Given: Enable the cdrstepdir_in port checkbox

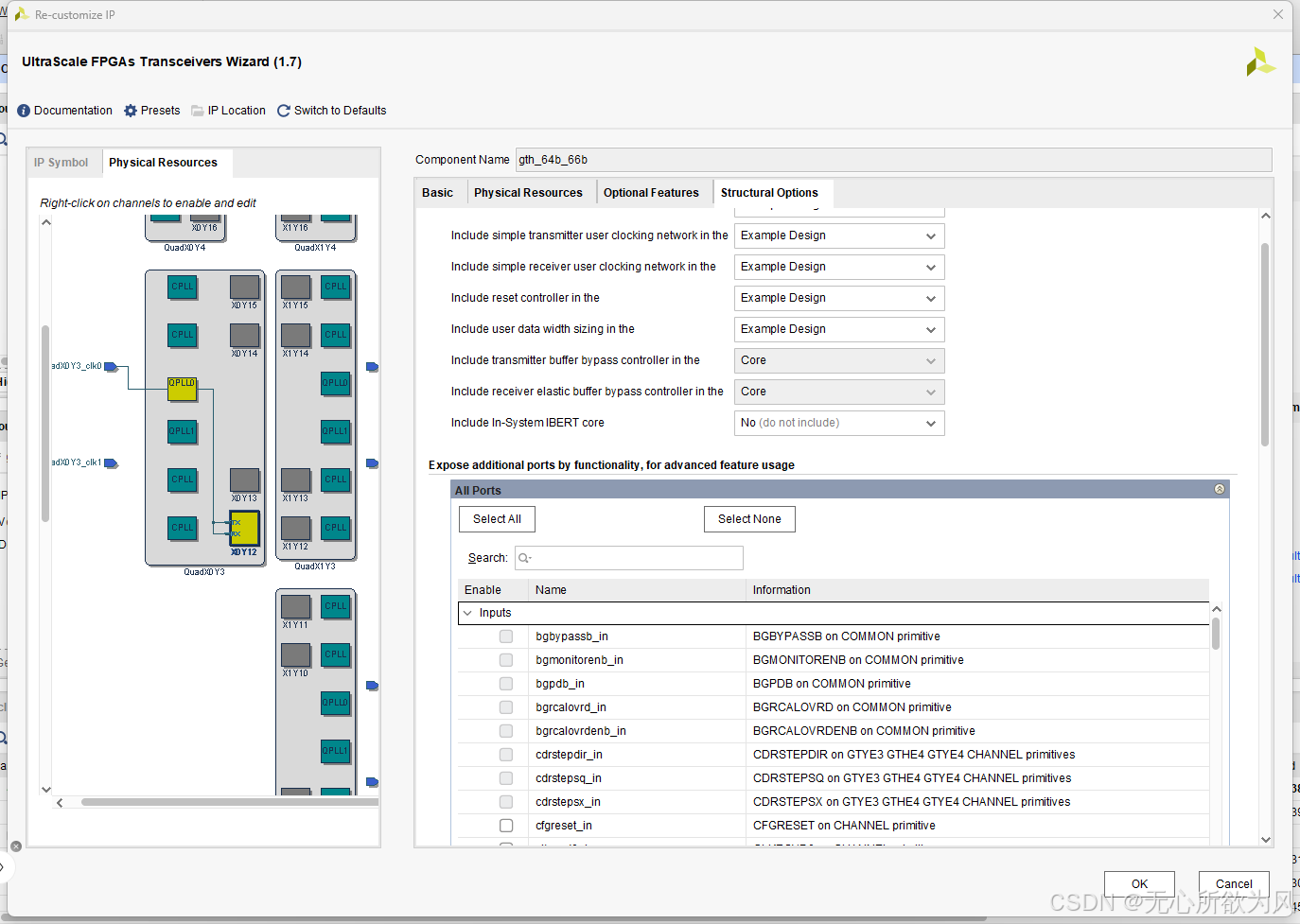Looking at the screenshot, I should pos(506,755).
